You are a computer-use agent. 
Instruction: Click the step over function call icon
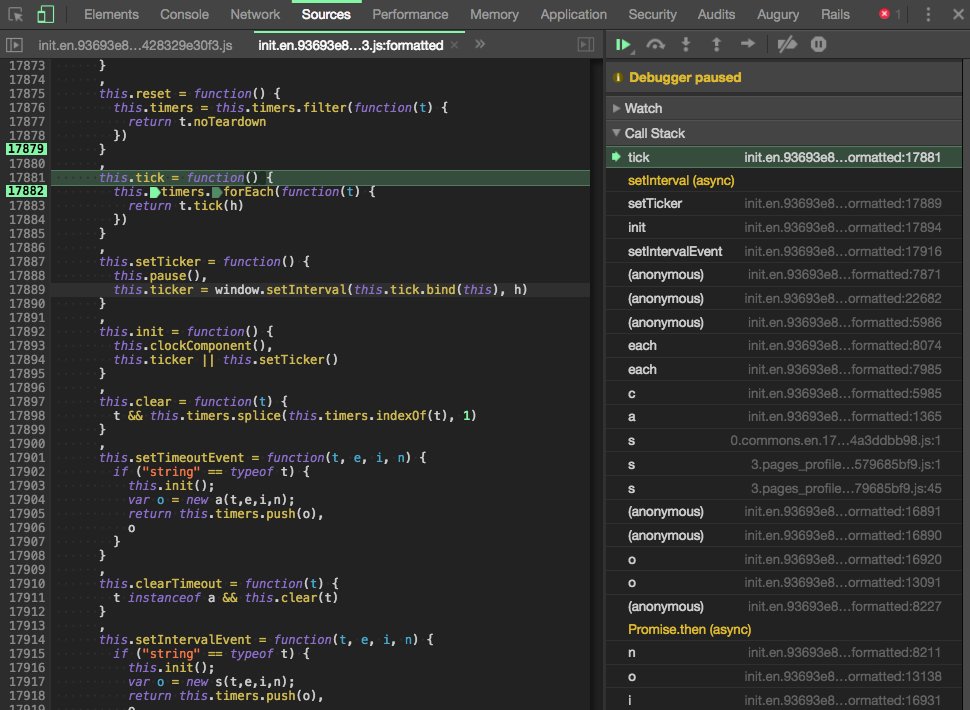(x=656, y=44)
